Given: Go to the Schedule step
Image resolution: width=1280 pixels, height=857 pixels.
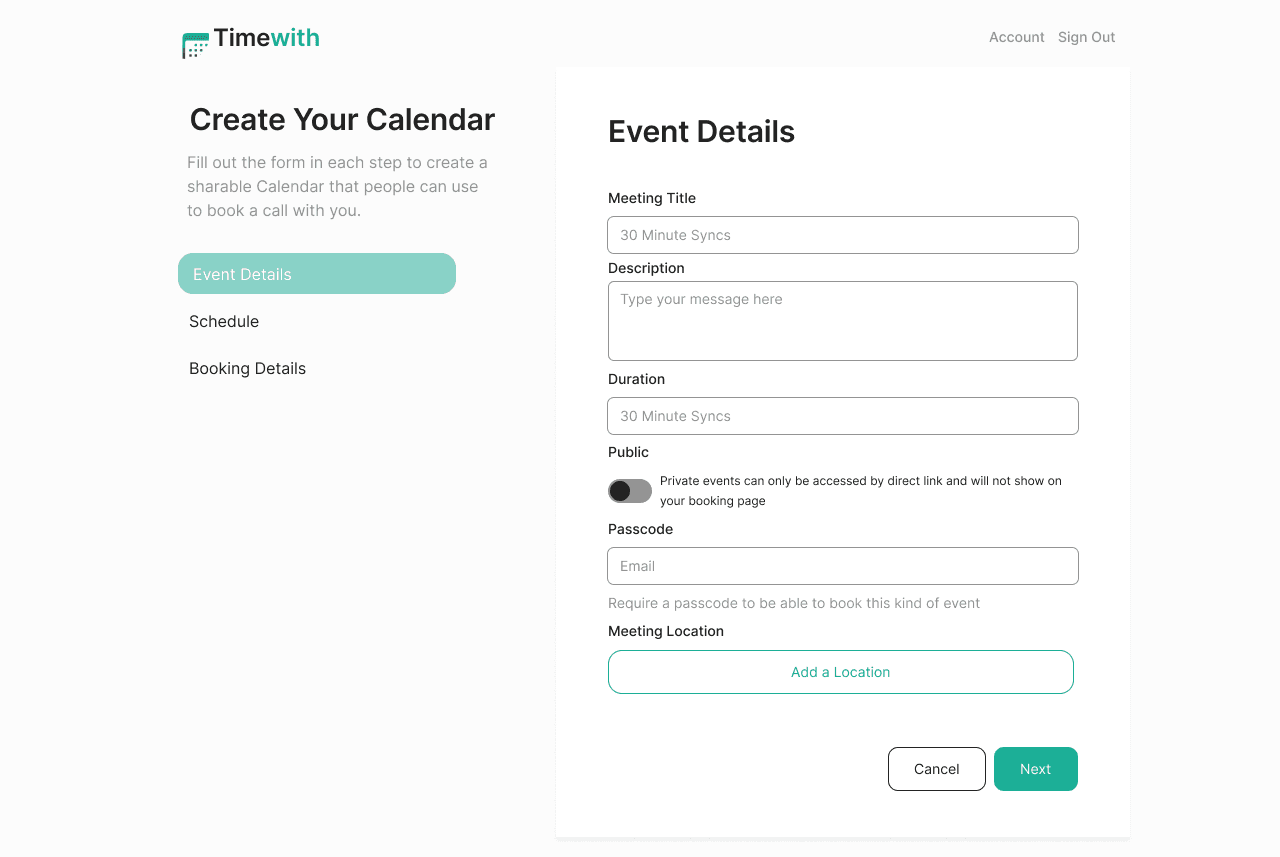Looking at the screenshot, I should pyautogui.click(x=224, y=321).
